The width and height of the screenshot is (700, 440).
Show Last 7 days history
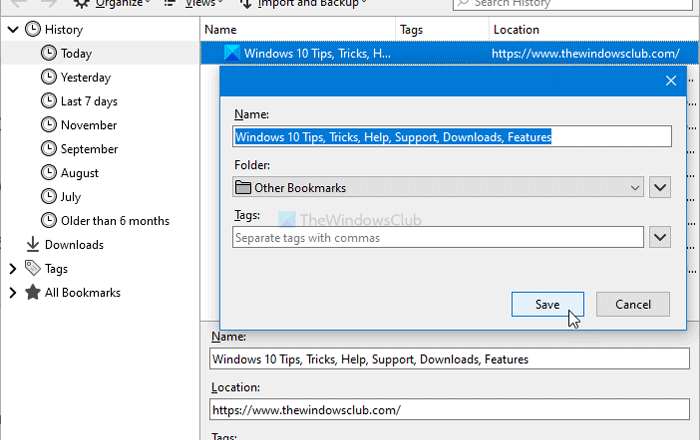point(89,101)
